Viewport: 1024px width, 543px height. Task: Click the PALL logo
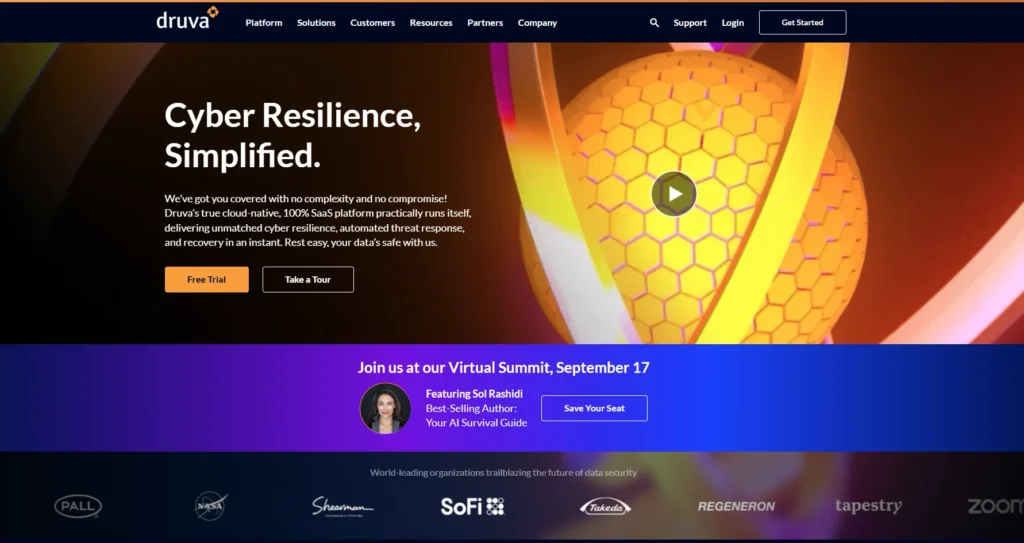tap(78, 506)
